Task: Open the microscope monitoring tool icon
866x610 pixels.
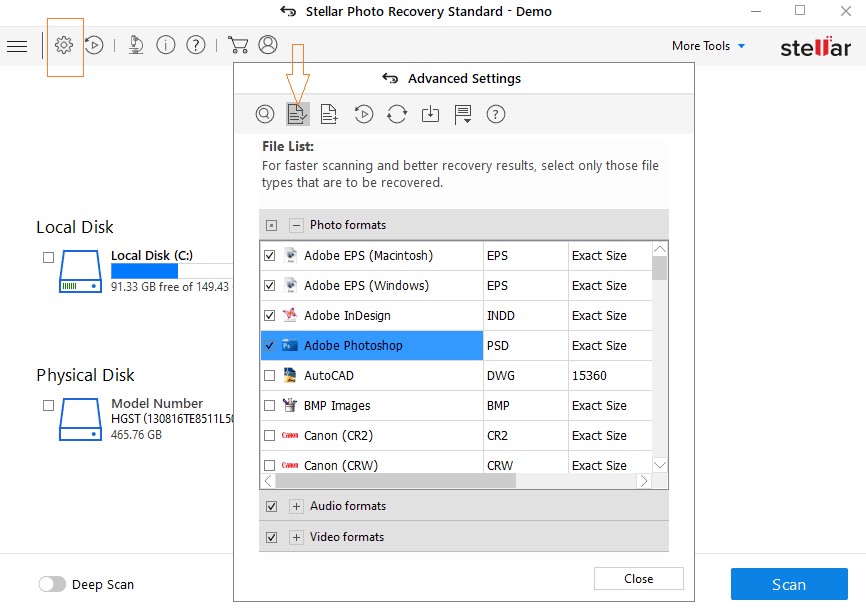Action: [135, 45]
